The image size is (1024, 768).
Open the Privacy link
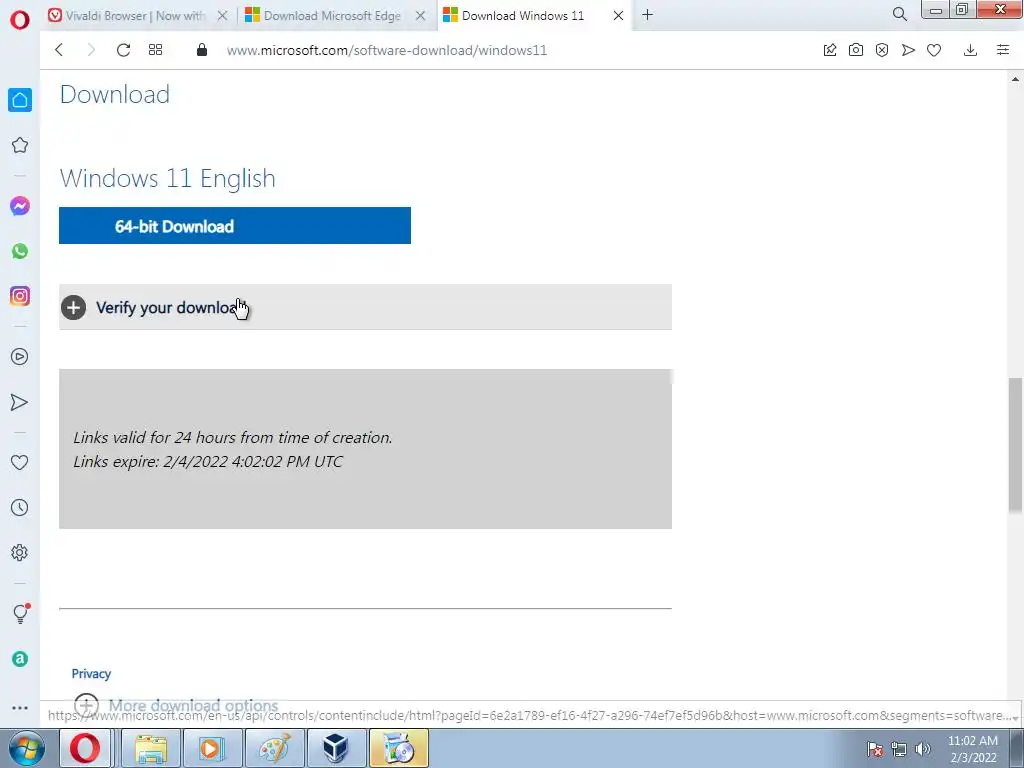coord(91,673)
